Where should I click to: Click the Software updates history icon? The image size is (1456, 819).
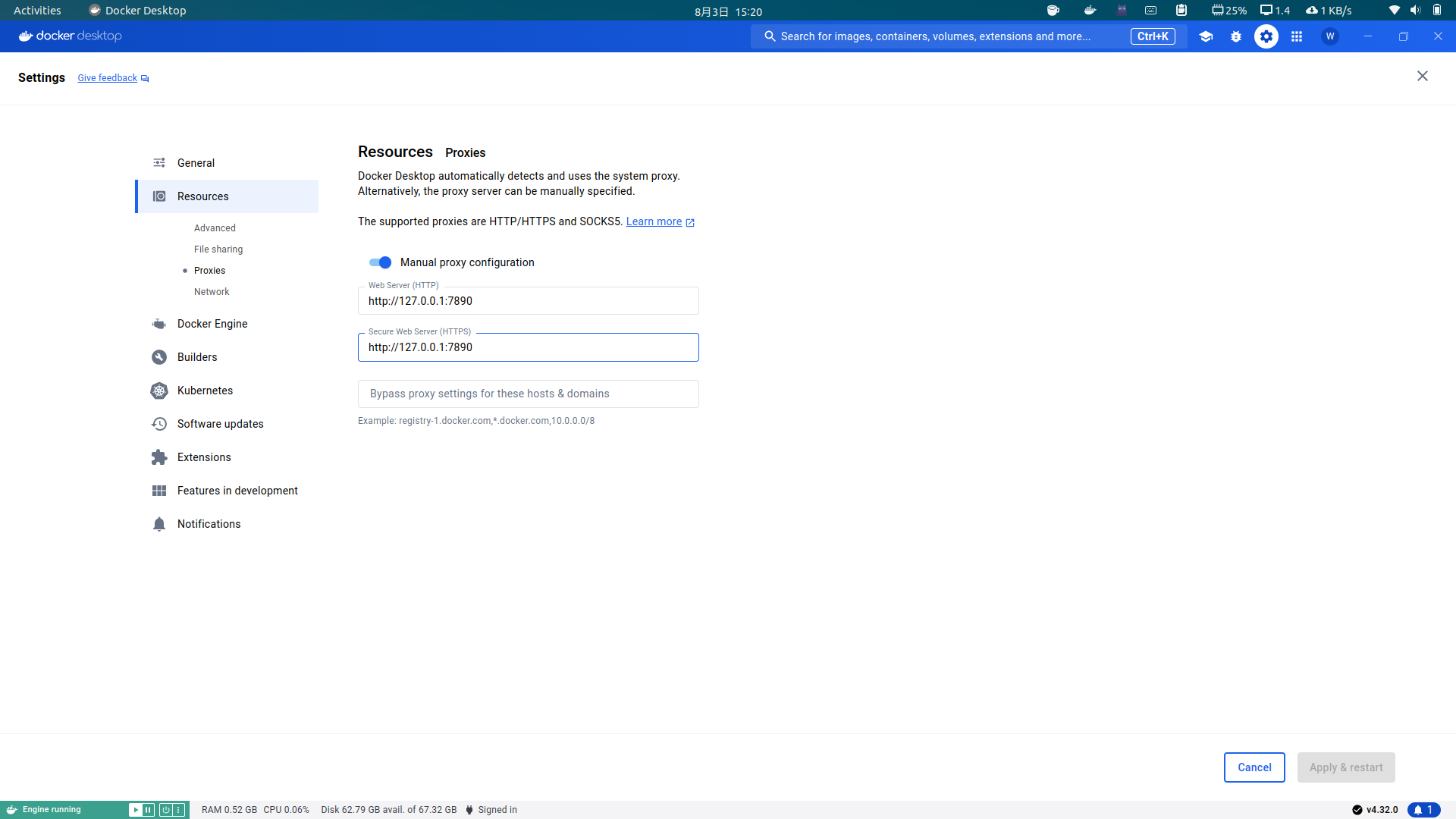pos(159,424)
